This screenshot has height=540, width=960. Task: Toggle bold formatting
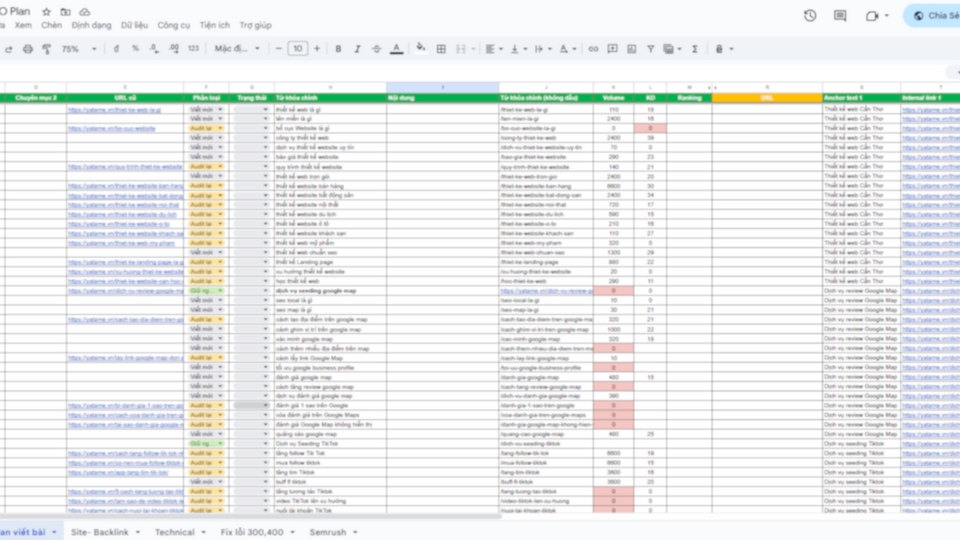338,48
